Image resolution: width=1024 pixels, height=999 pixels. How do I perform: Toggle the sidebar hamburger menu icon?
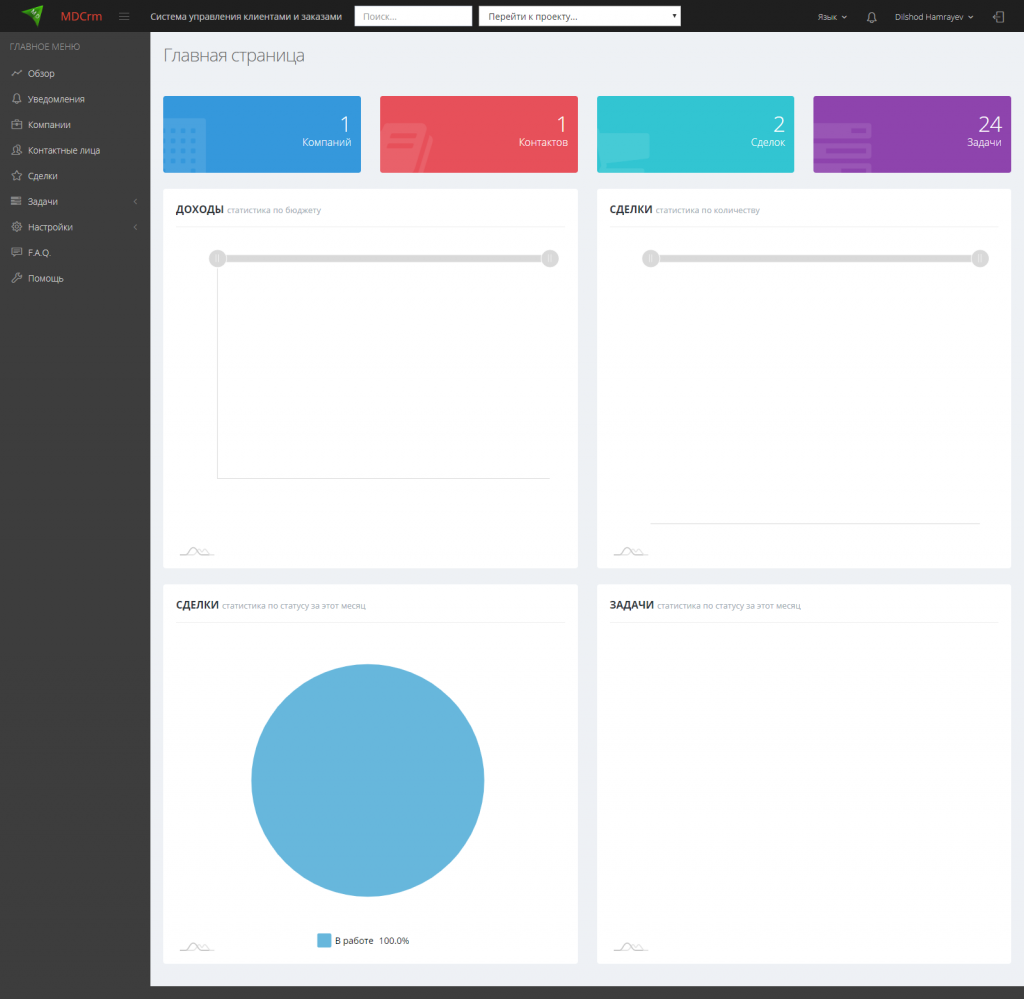[x=124, y=17]
